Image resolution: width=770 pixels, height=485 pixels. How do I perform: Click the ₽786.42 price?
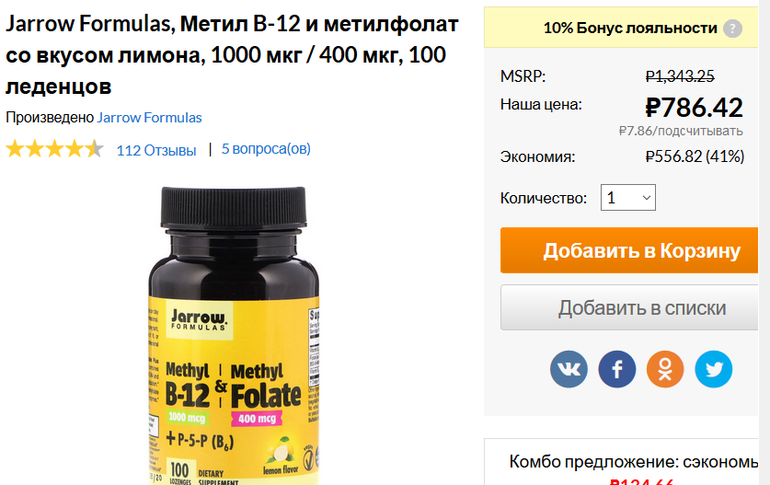pyautogui.click(x=694, y=108)
